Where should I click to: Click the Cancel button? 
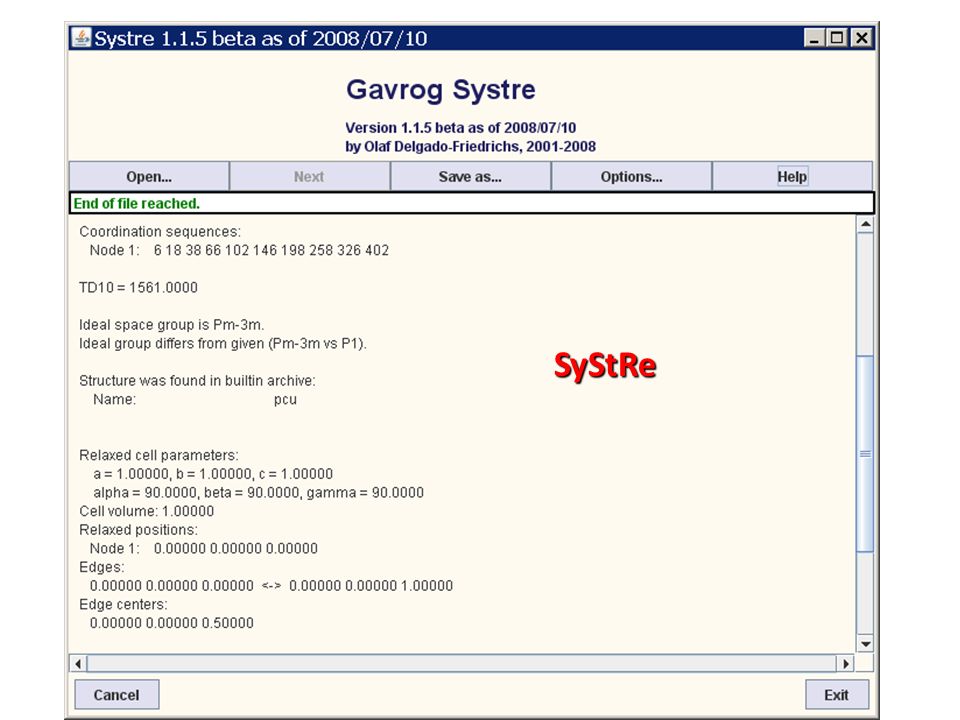116,695
